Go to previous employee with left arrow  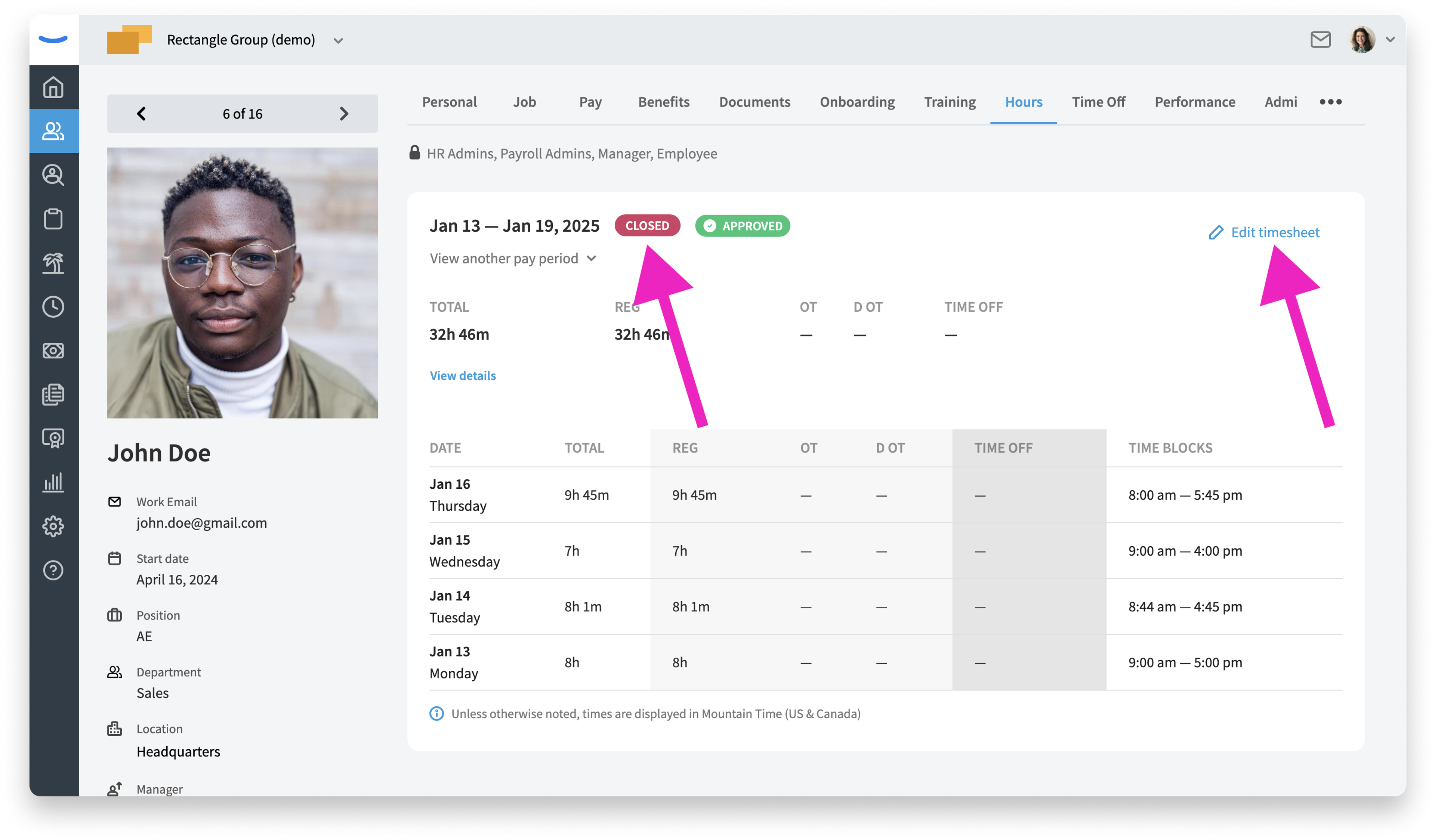(x=141, y=113)
